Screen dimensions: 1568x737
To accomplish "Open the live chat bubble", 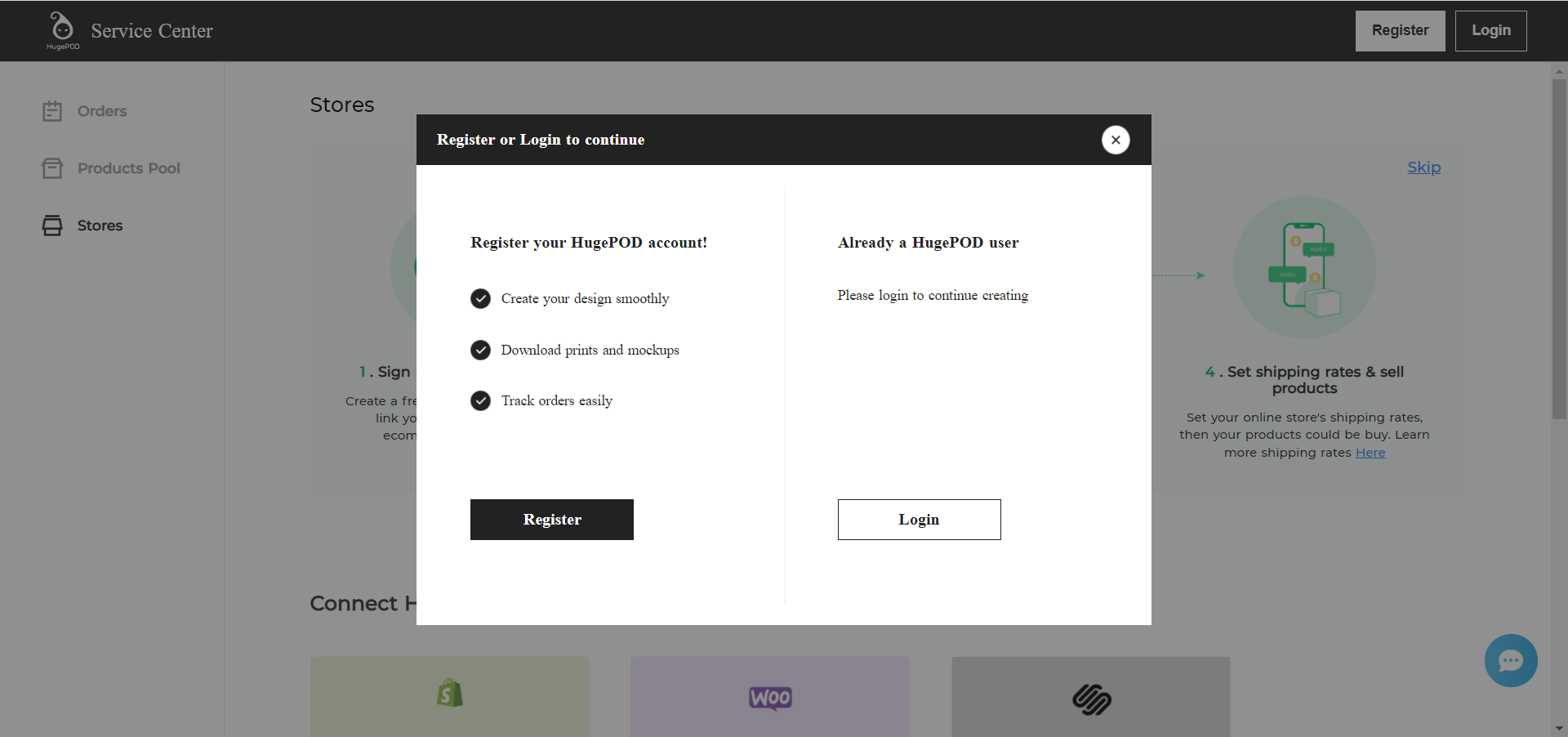I will point(1511,660).
